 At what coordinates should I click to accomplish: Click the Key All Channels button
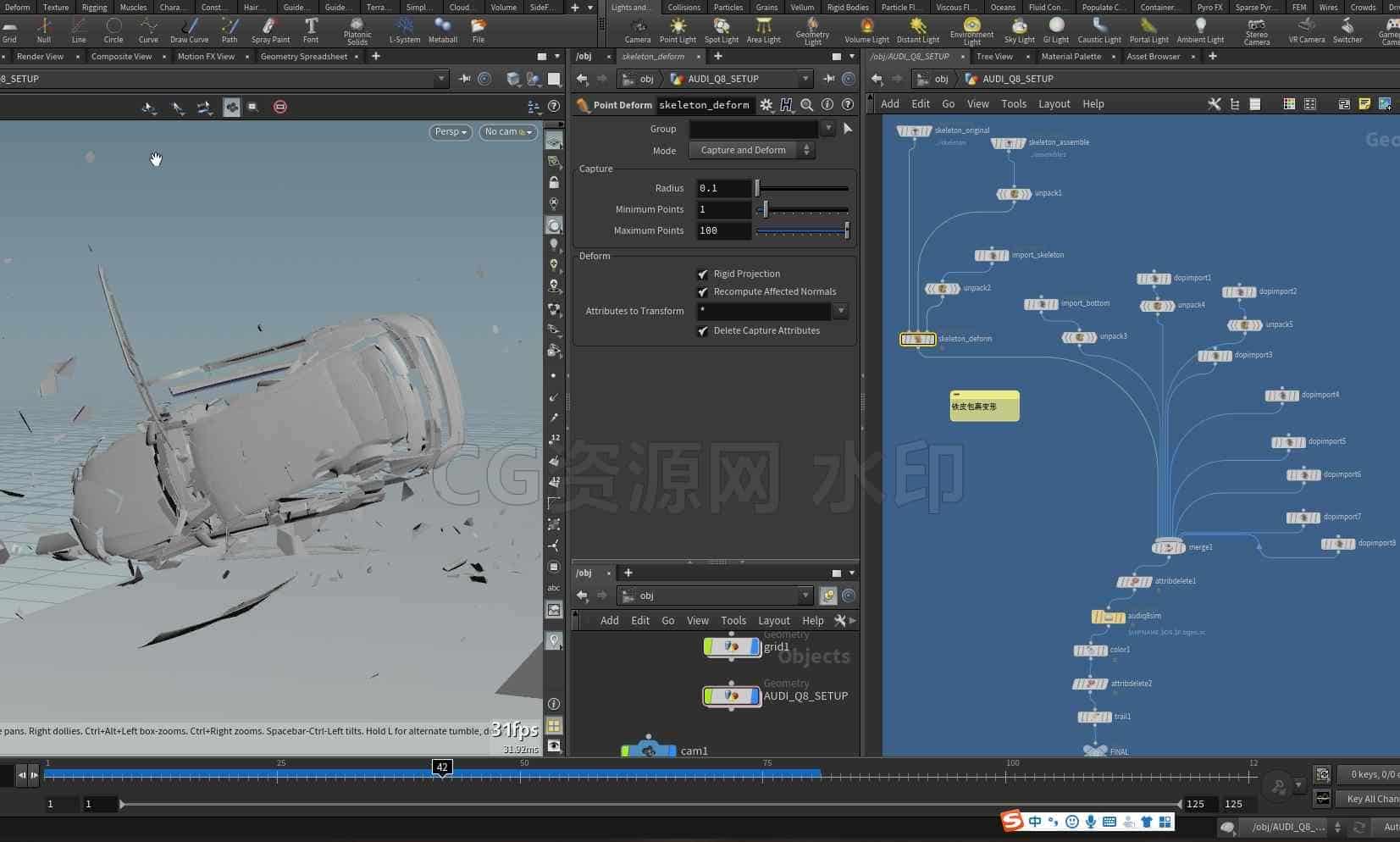click(1370, 799)
